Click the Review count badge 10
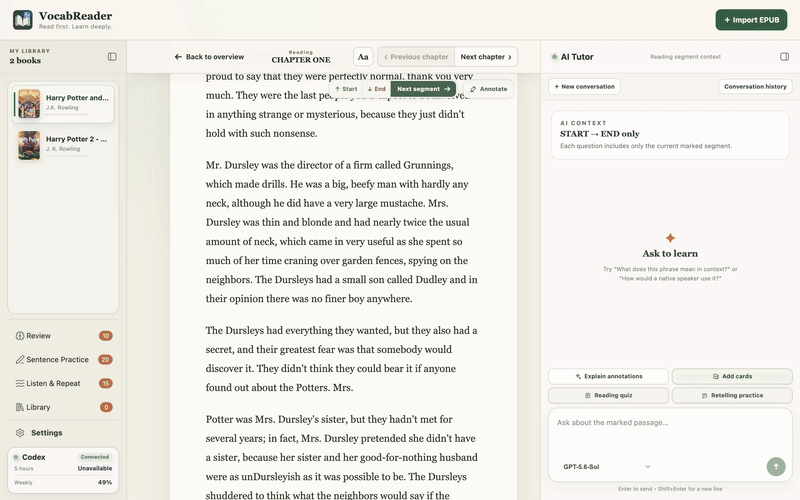 106,336
